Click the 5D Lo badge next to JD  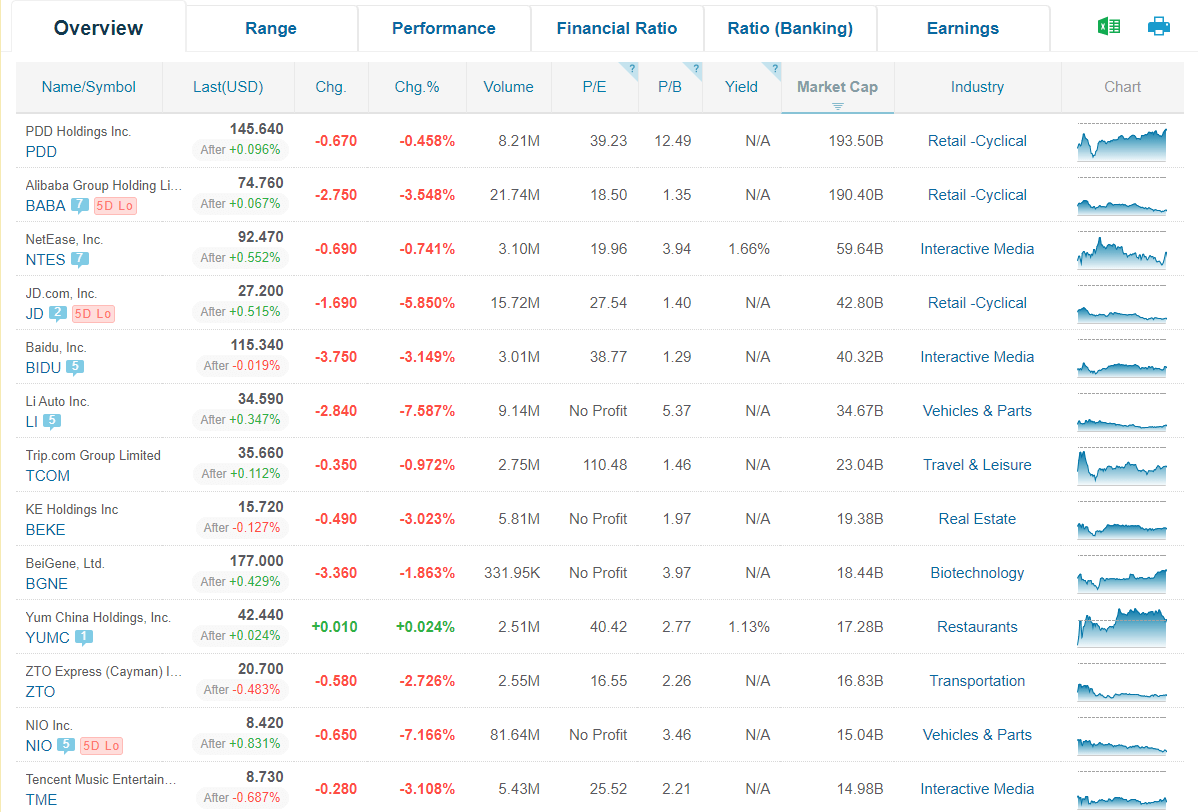click(93, 314)
